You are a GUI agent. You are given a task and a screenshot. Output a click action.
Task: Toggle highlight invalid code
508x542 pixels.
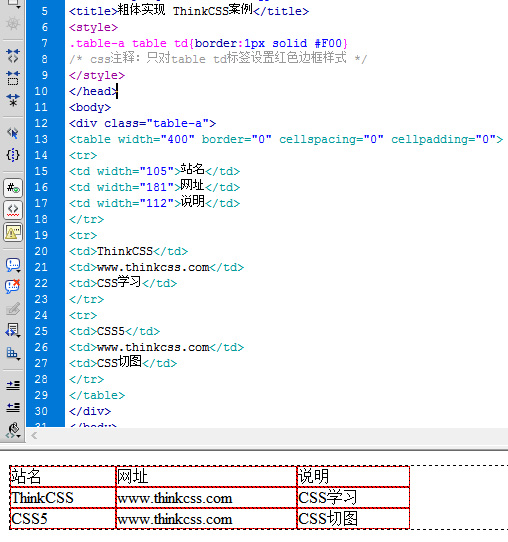[x=13, y=210]
